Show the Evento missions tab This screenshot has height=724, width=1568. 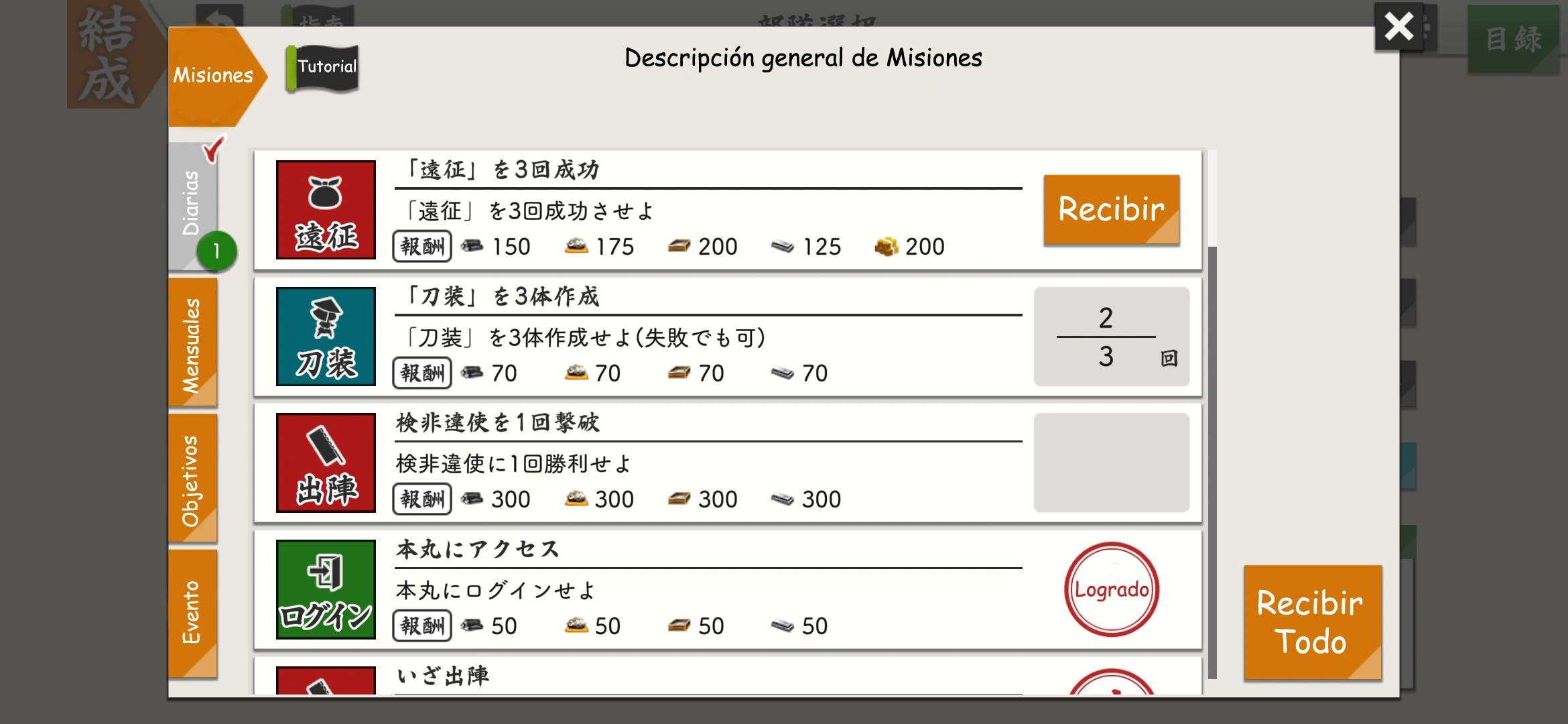coord(192,612)
